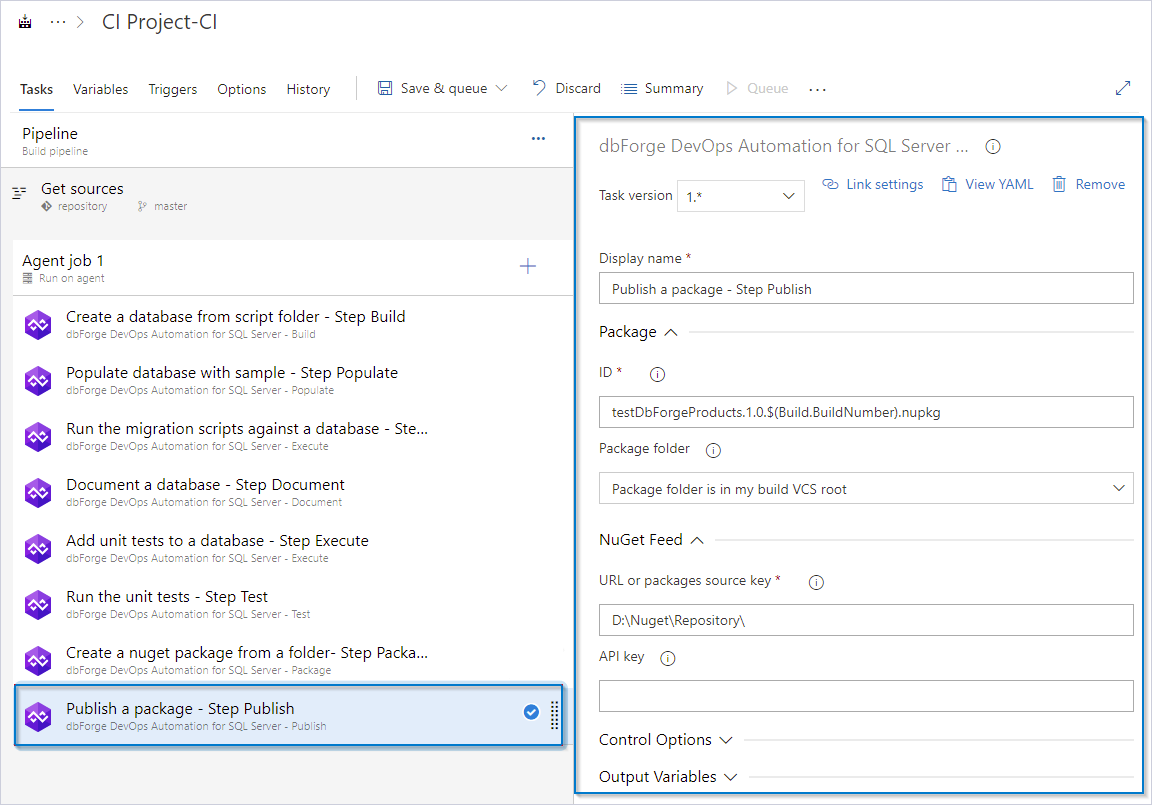Open the Pipeline more options menu
The width and height of the screenshot is (1152, 805).
(x=538, y=138)
